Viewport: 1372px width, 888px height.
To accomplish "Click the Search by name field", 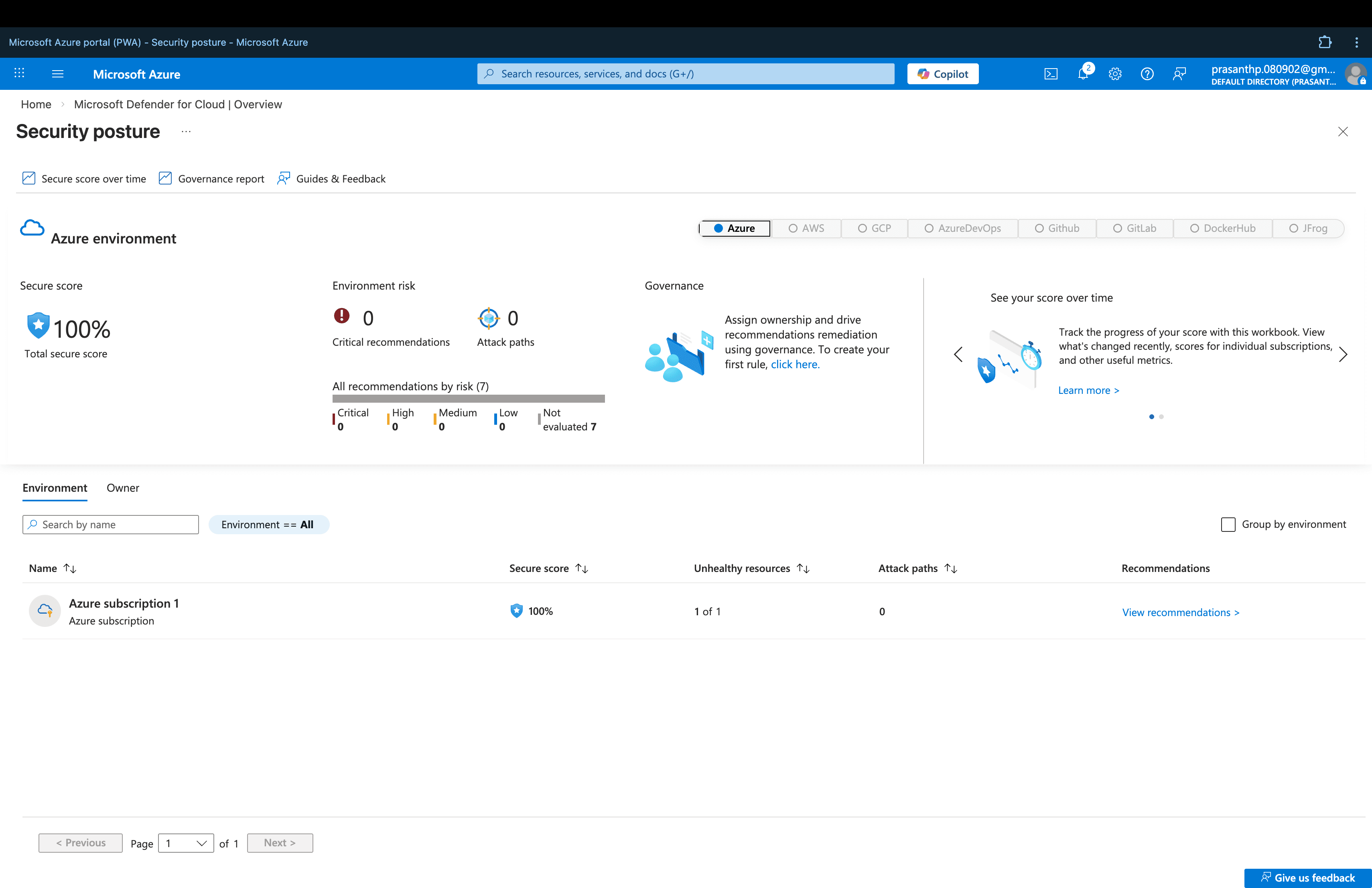I will 111,524.
